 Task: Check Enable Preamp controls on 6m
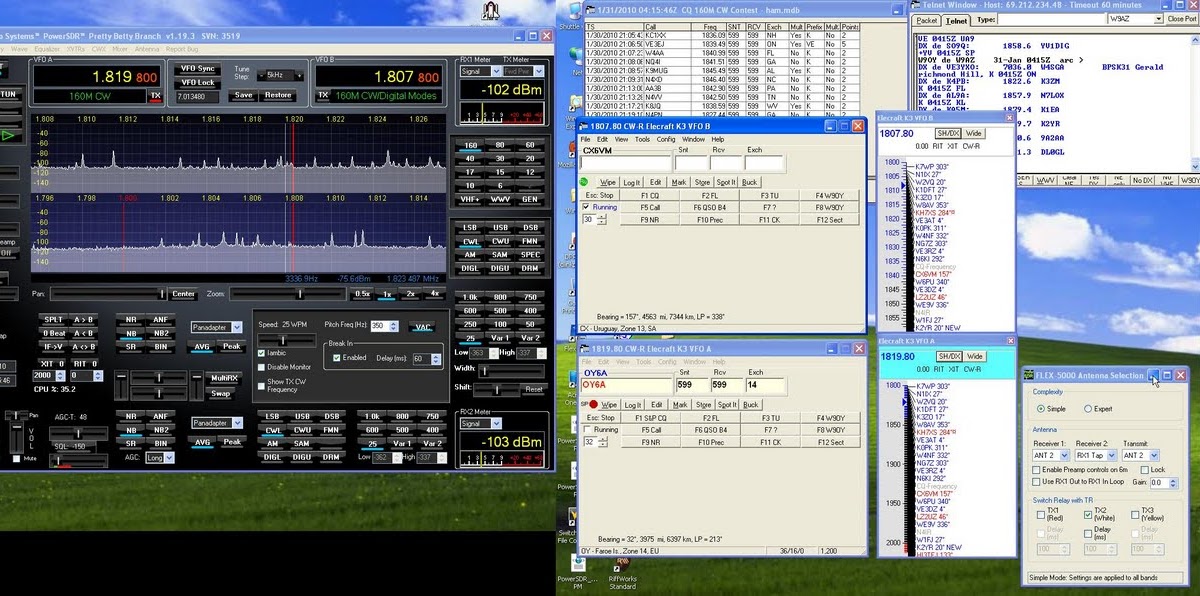[x=1037, y=469]
